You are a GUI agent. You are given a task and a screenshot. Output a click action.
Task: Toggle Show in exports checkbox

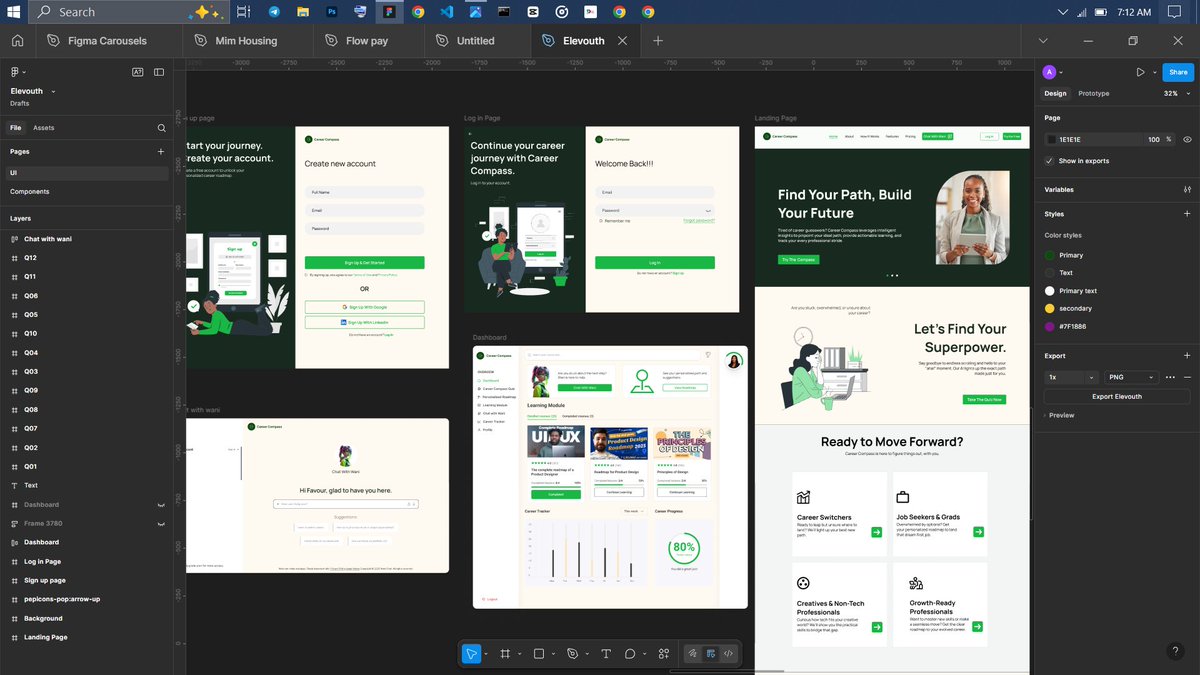[1049, 161]
